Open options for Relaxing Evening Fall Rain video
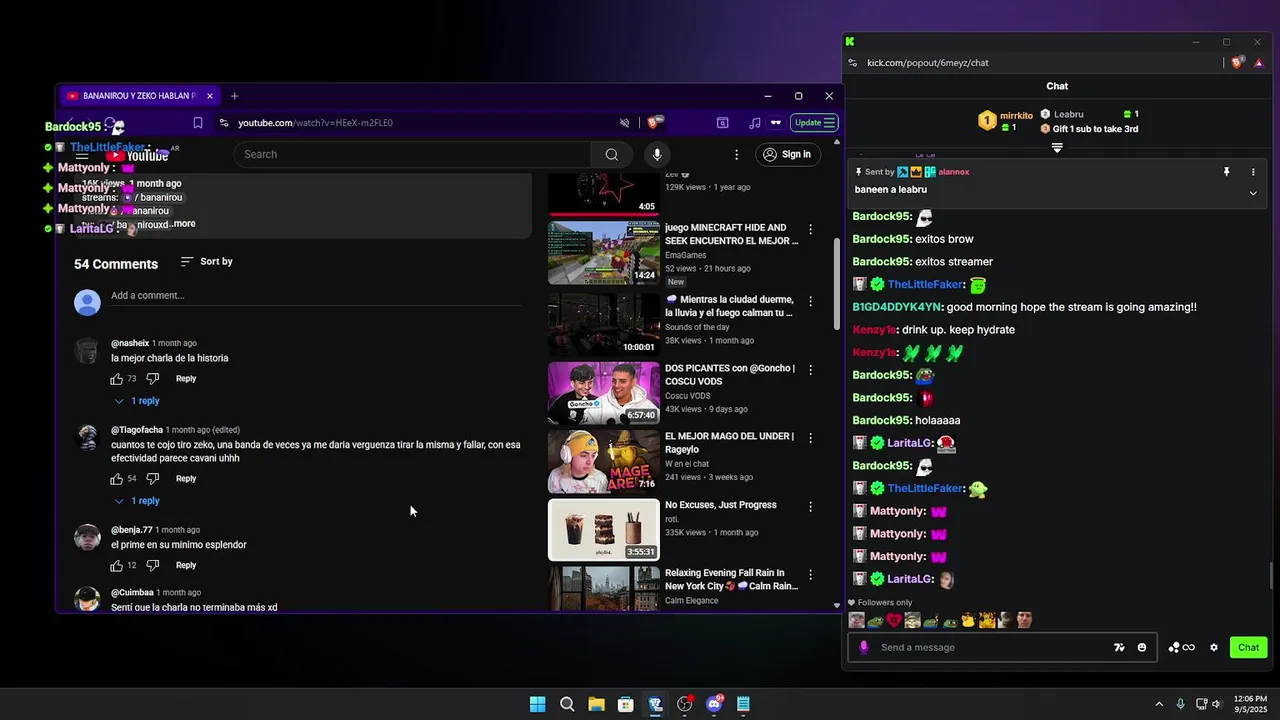The width and height of the screenshot is (1280, 720). [810, 575]
